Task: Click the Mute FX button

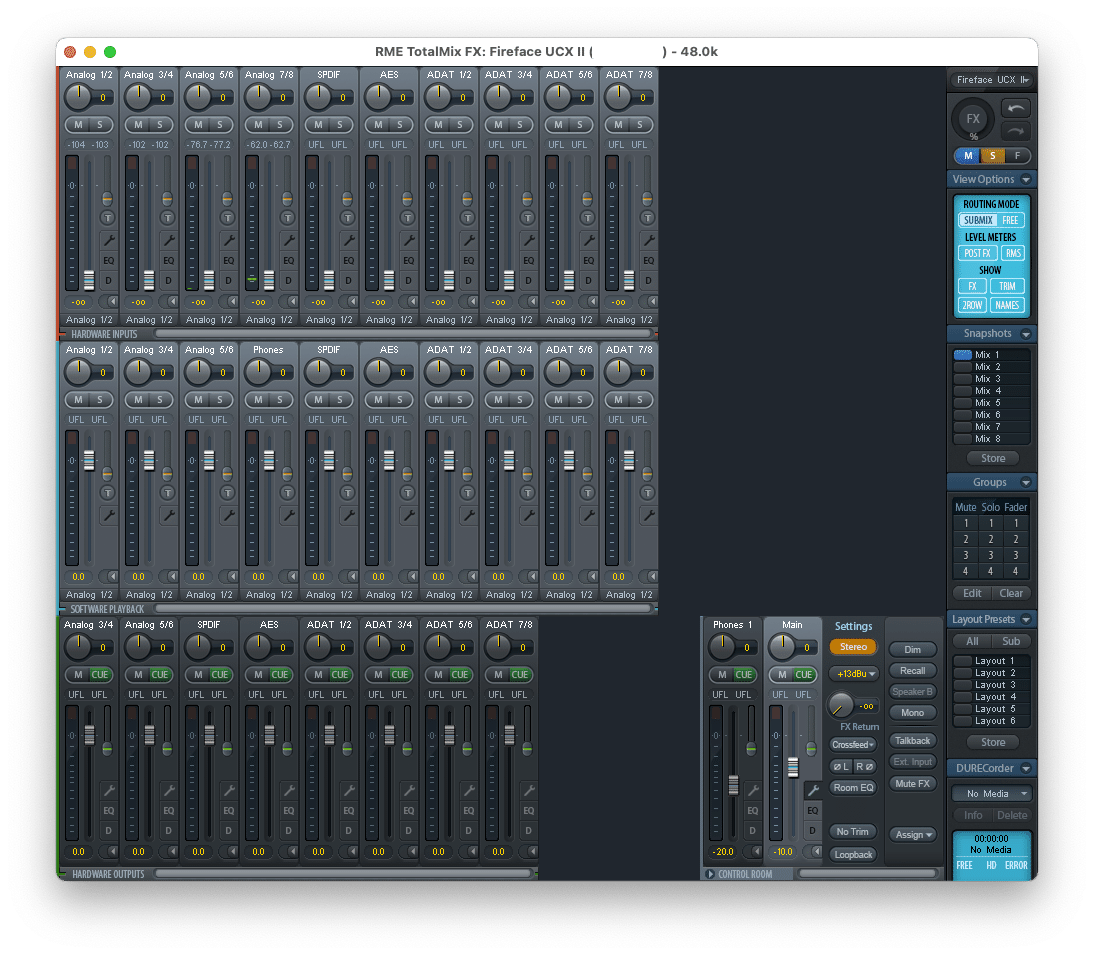Action: [x=913, y=783]
